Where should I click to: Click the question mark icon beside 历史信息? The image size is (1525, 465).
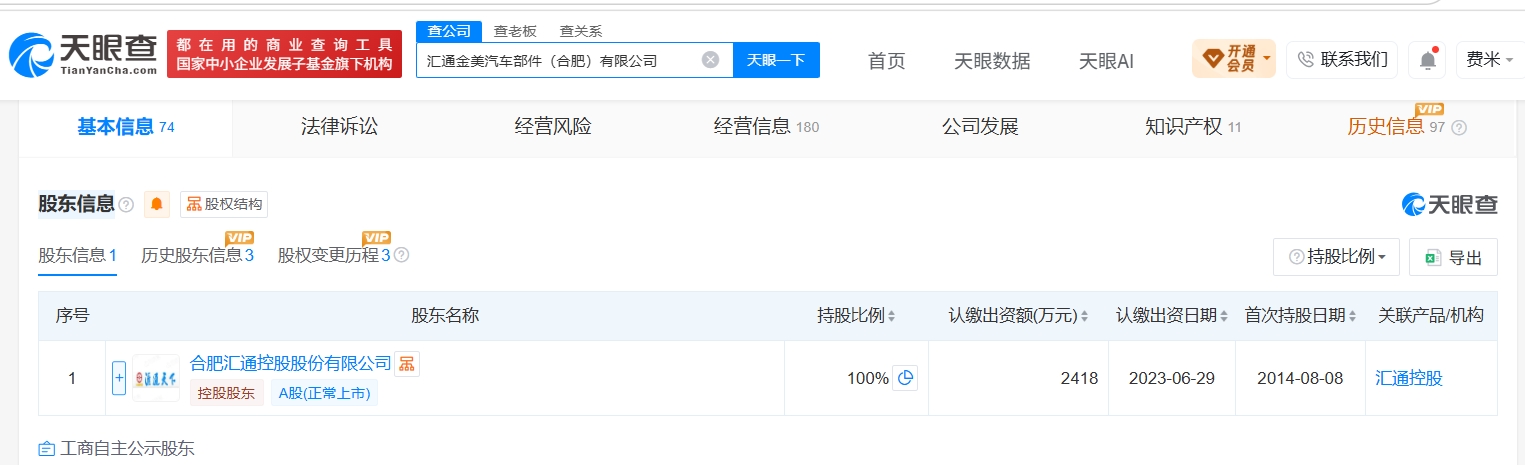pyautogui.click(x=1459, y=128)
